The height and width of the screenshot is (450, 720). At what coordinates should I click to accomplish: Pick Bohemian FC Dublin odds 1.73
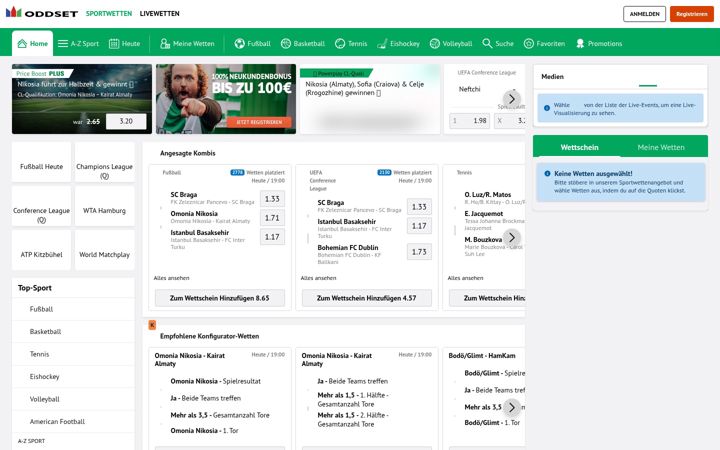coord(419,252)
